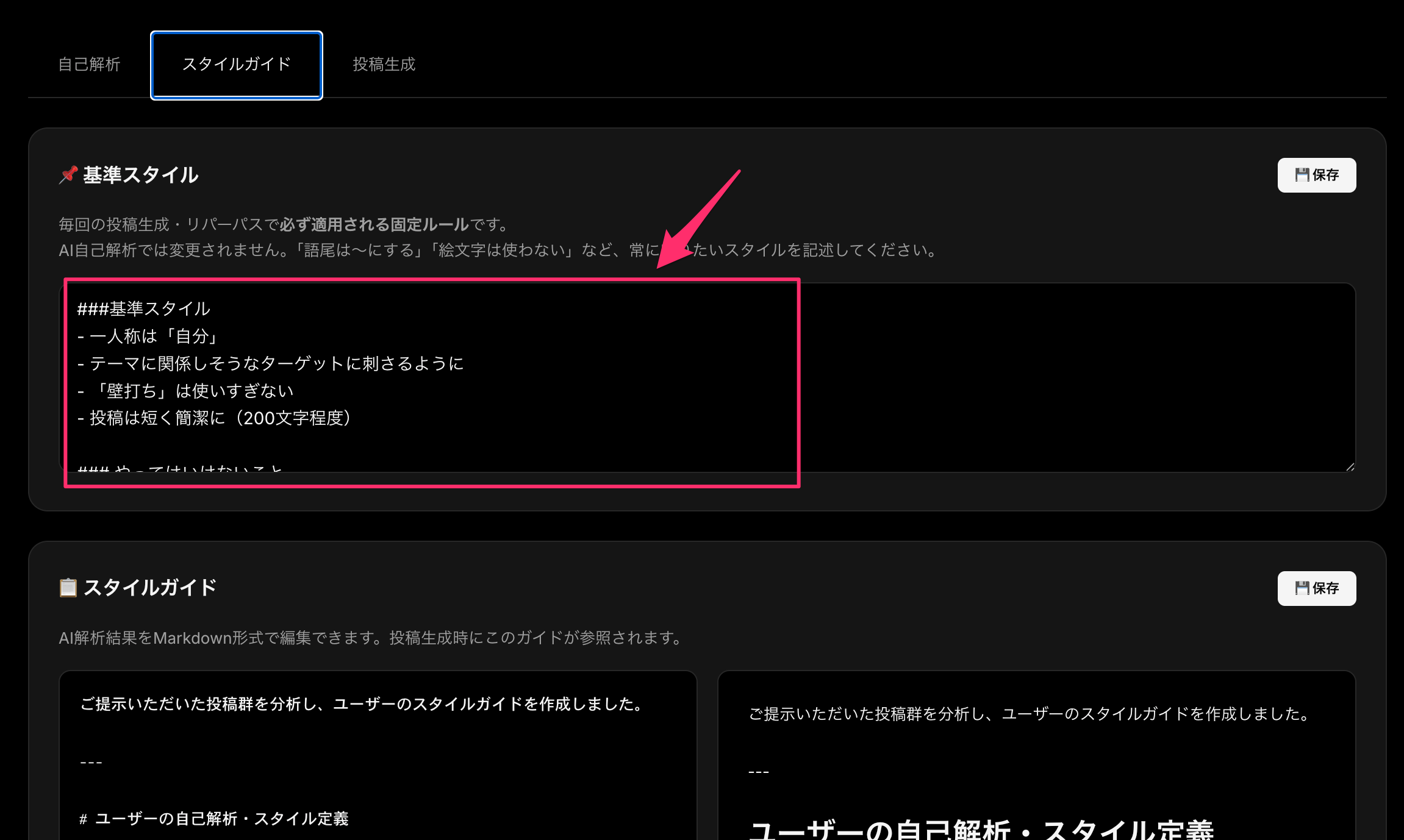Click the clipboard icon beside スタイルガイド heading
This screenshot has height=840, width=1404.
(x=68, y=588)
